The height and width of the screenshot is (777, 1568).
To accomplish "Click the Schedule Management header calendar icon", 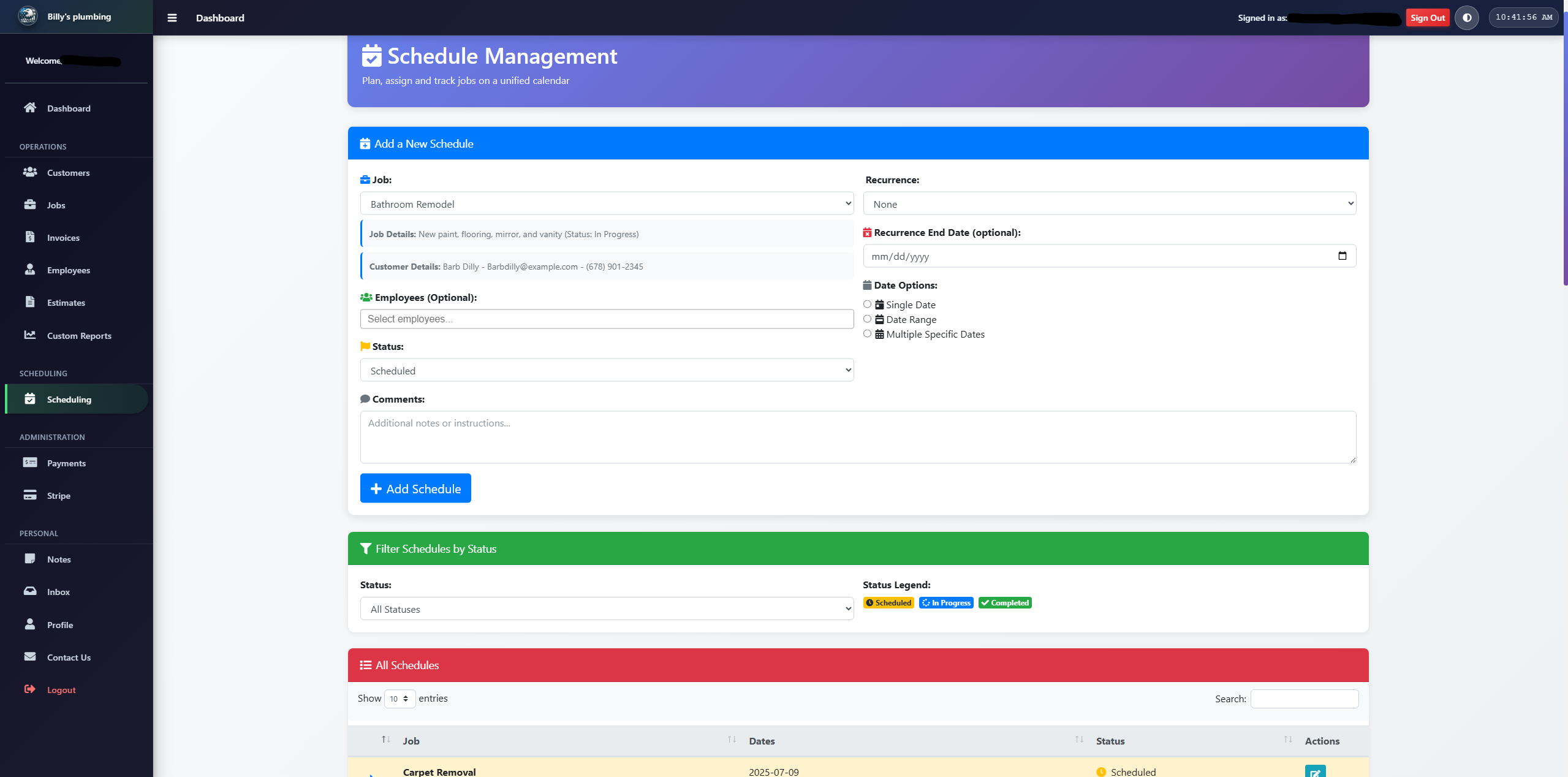I will (x=372, y=56).
